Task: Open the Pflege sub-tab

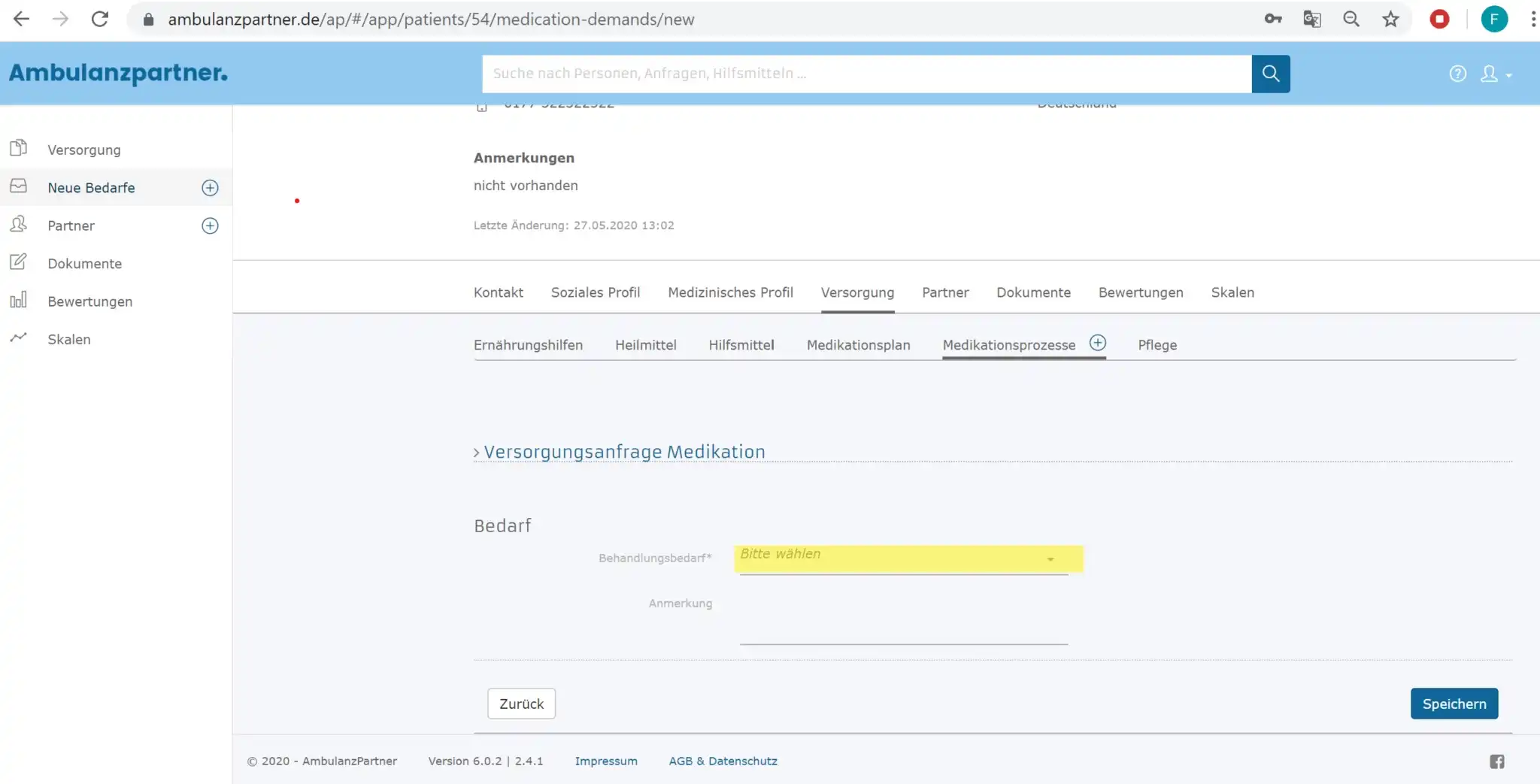Action: (x=1157, y=345)
